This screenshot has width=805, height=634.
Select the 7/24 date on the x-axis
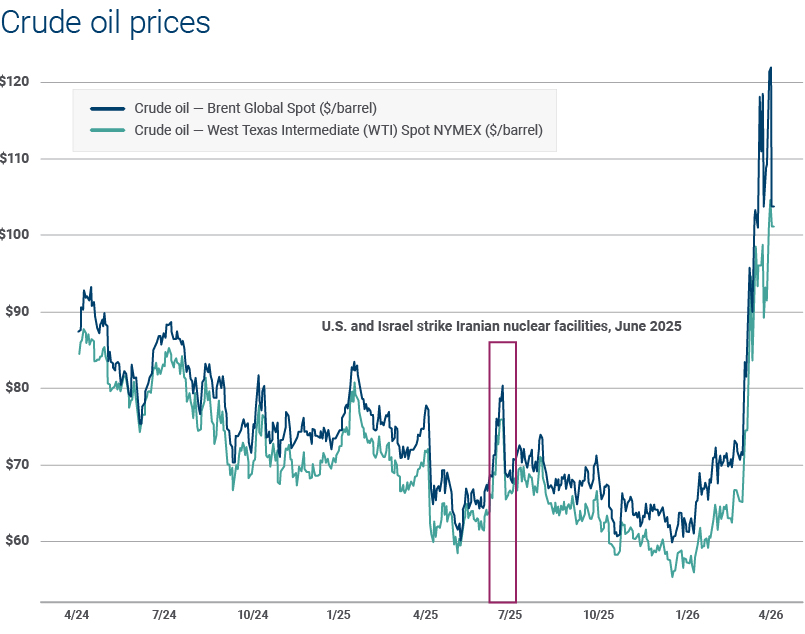pos(164,613)
